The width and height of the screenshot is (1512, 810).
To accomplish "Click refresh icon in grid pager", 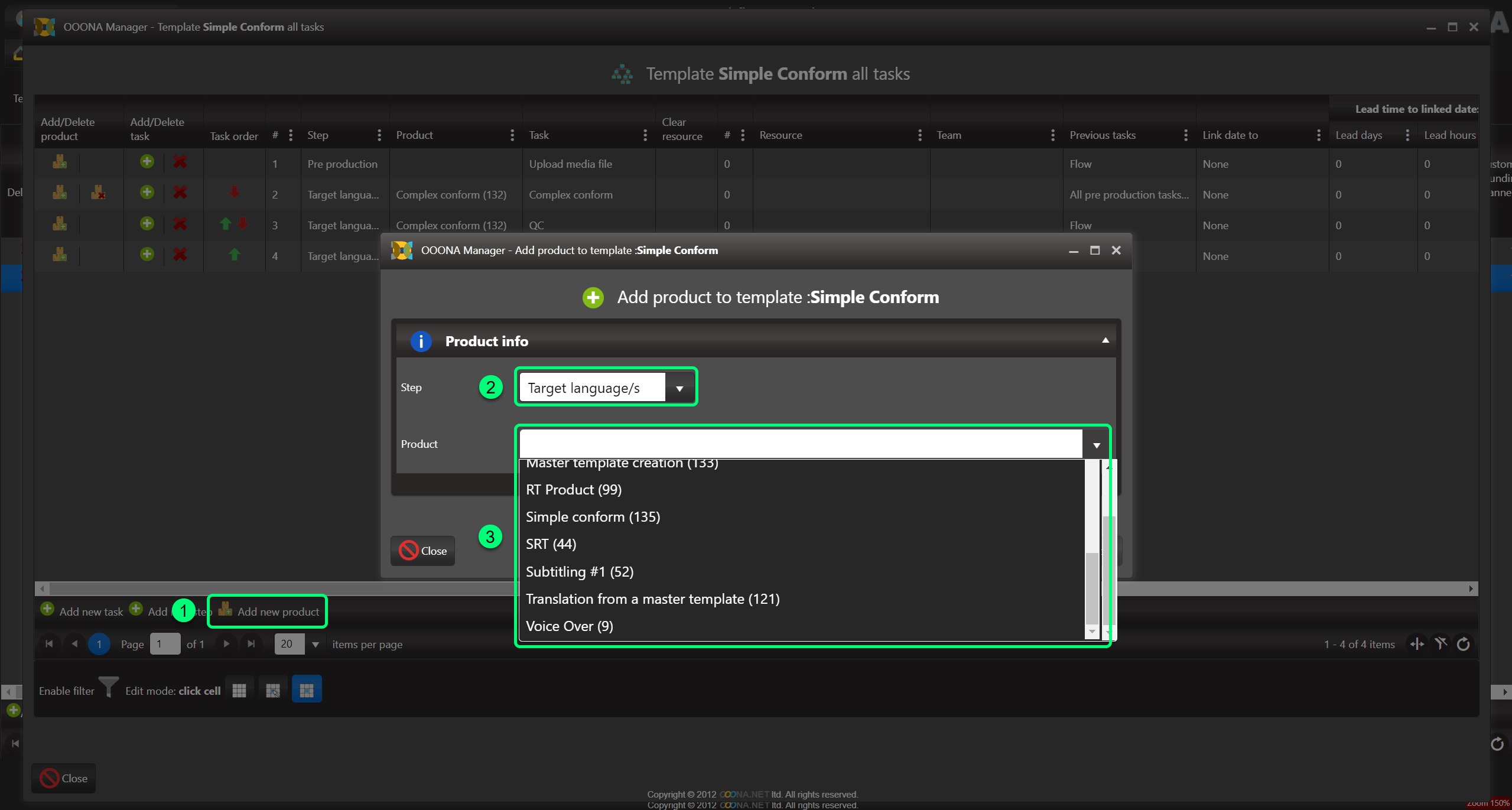I will [1463, 644].
